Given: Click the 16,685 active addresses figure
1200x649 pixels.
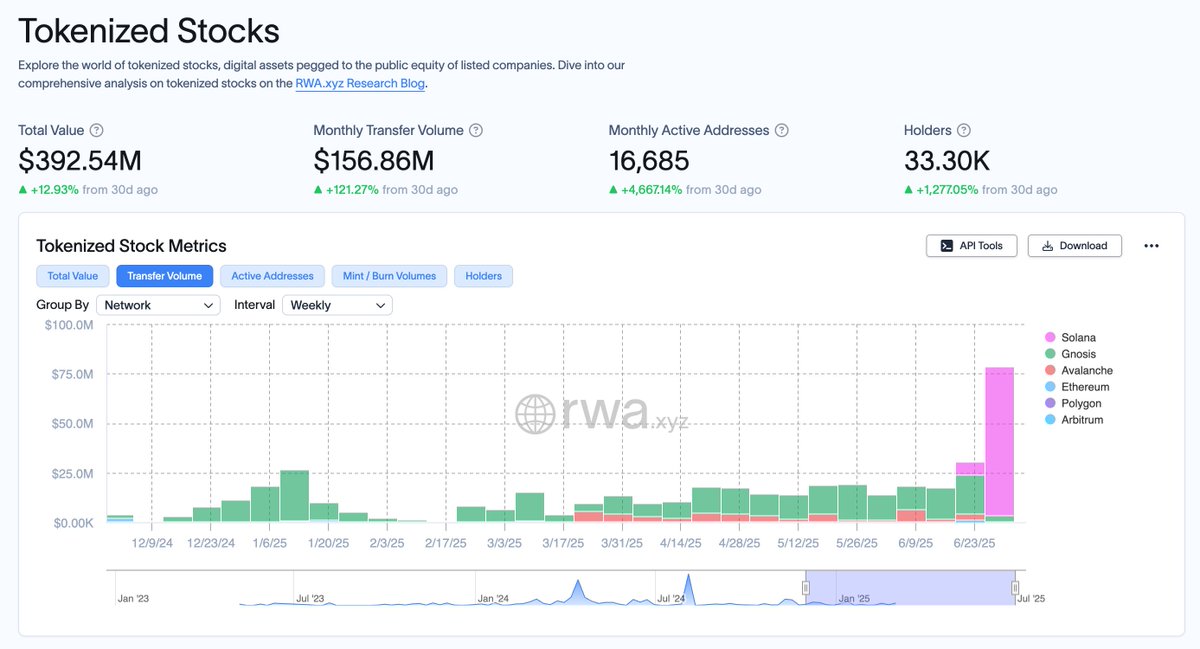Looking at the screenshot, I should 649,160.
